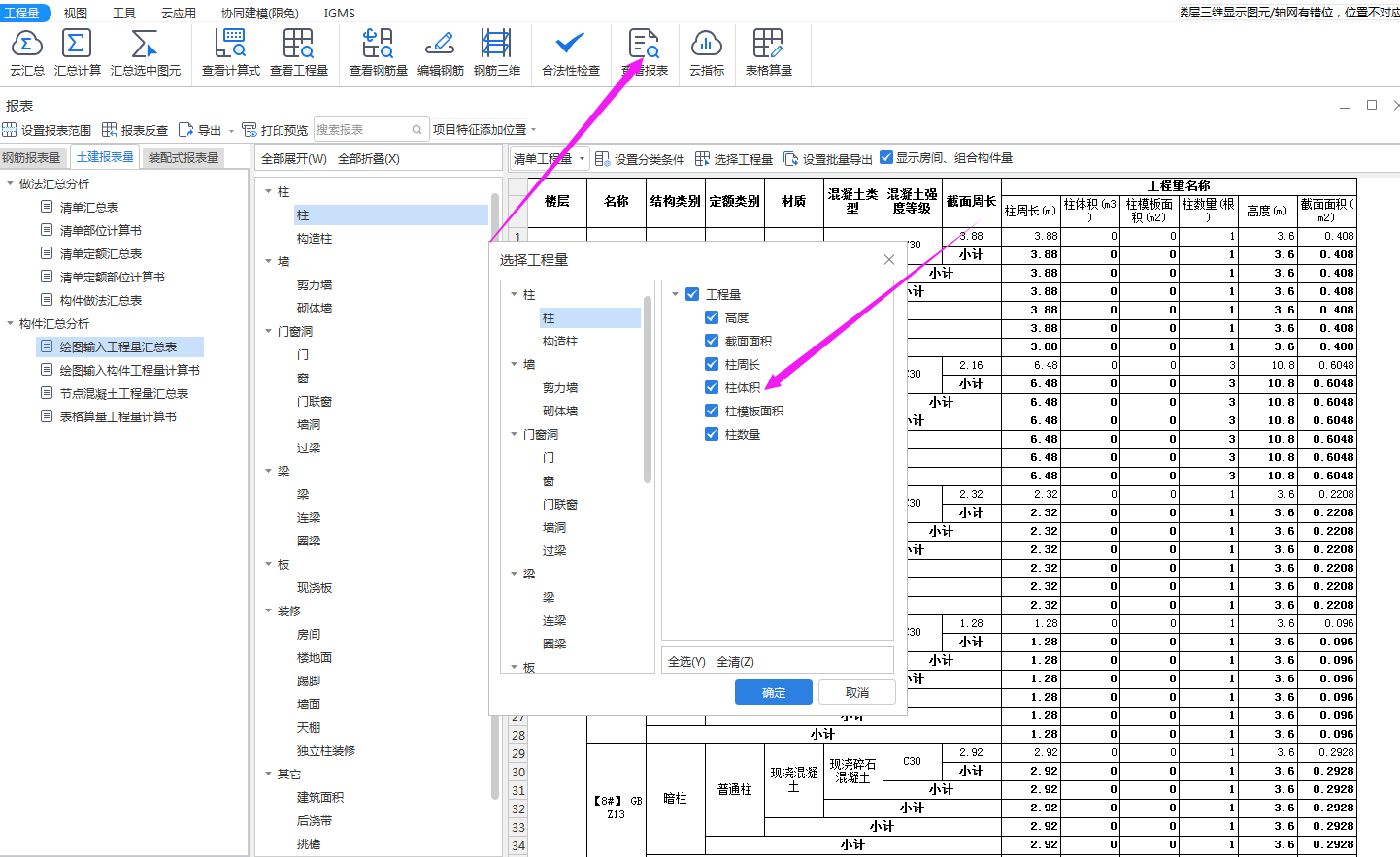Click 设置报表范围 report range icon
This screenshot has width=1400, height=857.
click(10, 130)
